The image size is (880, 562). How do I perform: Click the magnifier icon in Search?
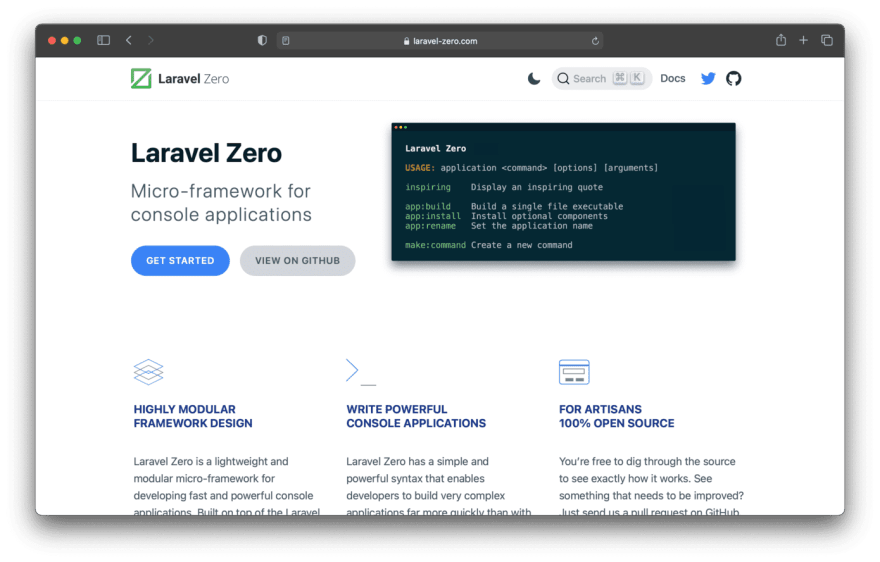pos(563,79)
